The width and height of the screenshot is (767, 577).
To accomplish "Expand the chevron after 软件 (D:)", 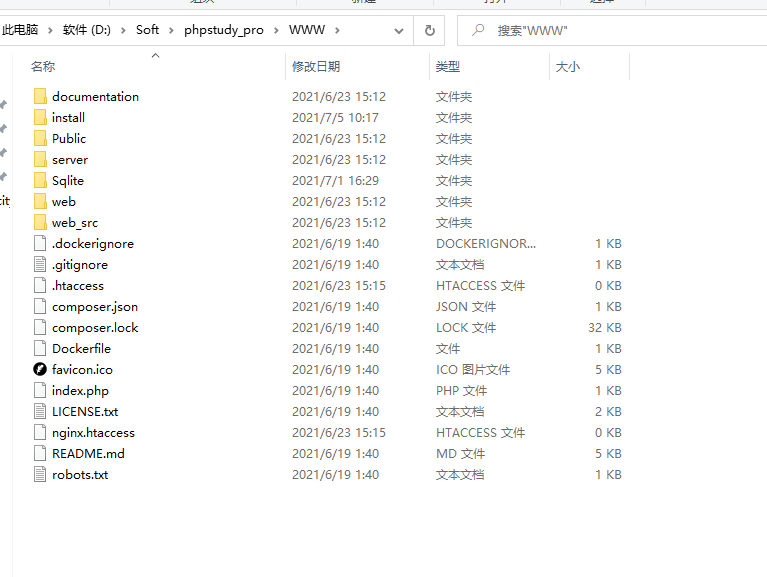I will [x=123, y=30].
